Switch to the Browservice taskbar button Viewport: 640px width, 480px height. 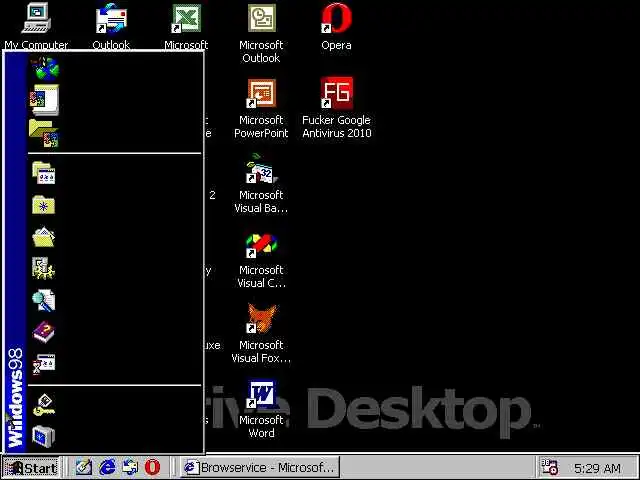[260, 467]
